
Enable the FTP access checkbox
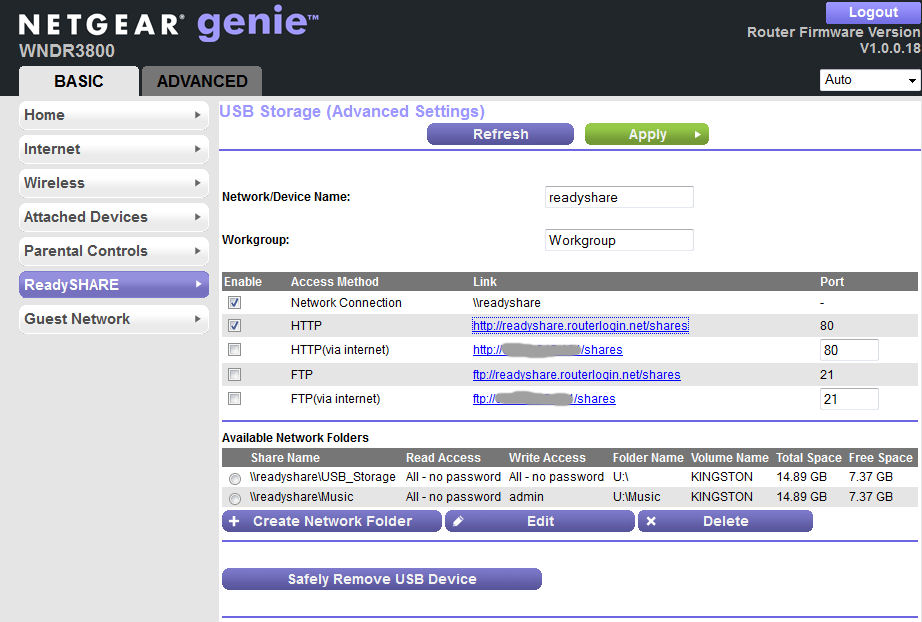coord(235,374)
